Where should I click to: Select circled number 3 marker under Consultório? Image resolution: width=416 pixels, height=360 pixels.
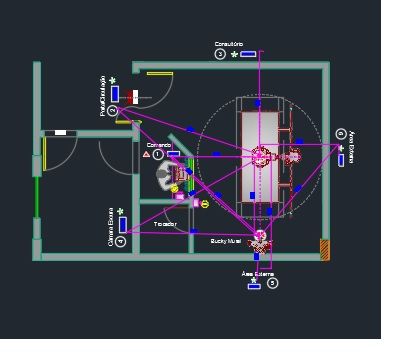(x=220, y=54)
